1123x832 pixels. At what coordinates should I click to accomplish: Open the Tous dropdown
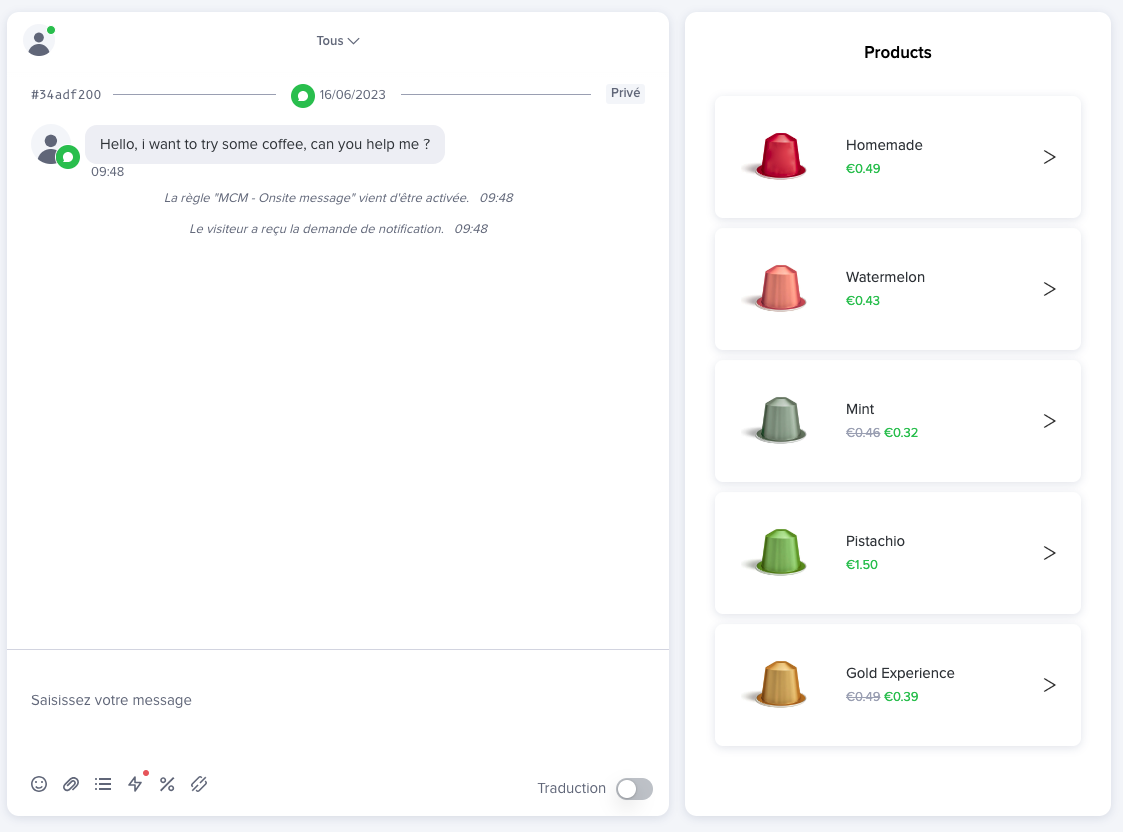337,41
